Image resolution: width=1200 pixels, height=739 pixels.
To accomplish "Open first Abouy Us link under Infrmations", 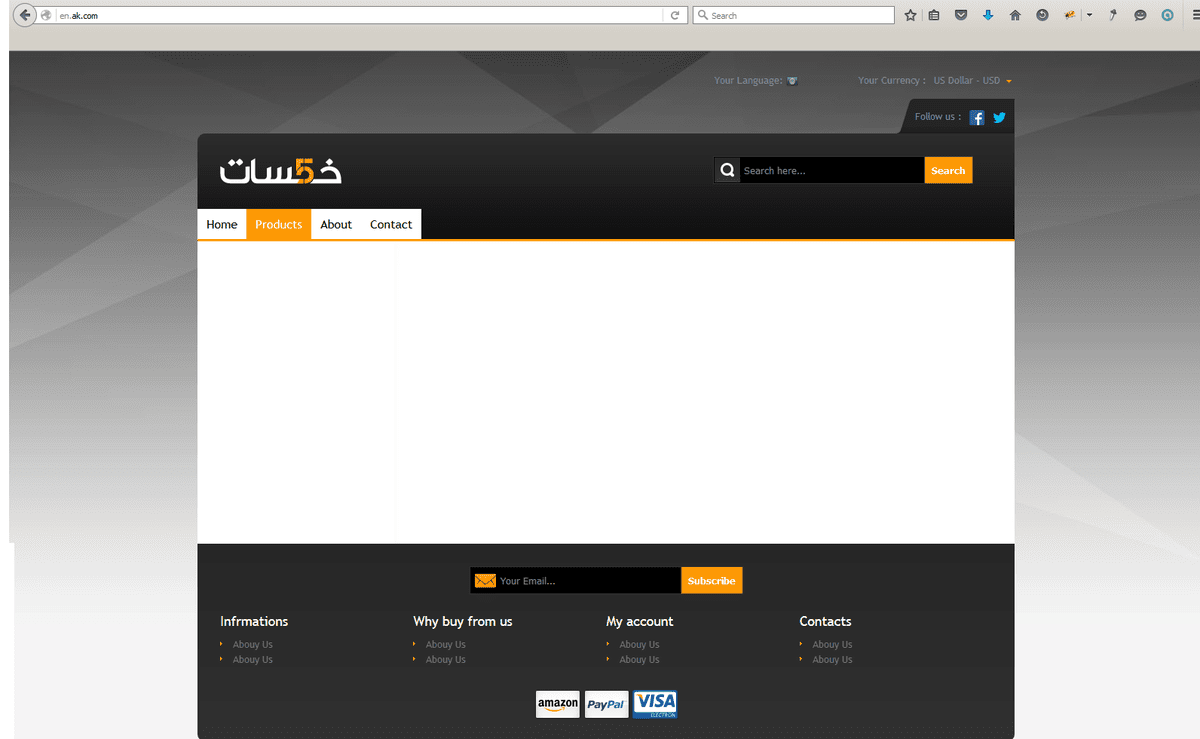I will point(253,644).
